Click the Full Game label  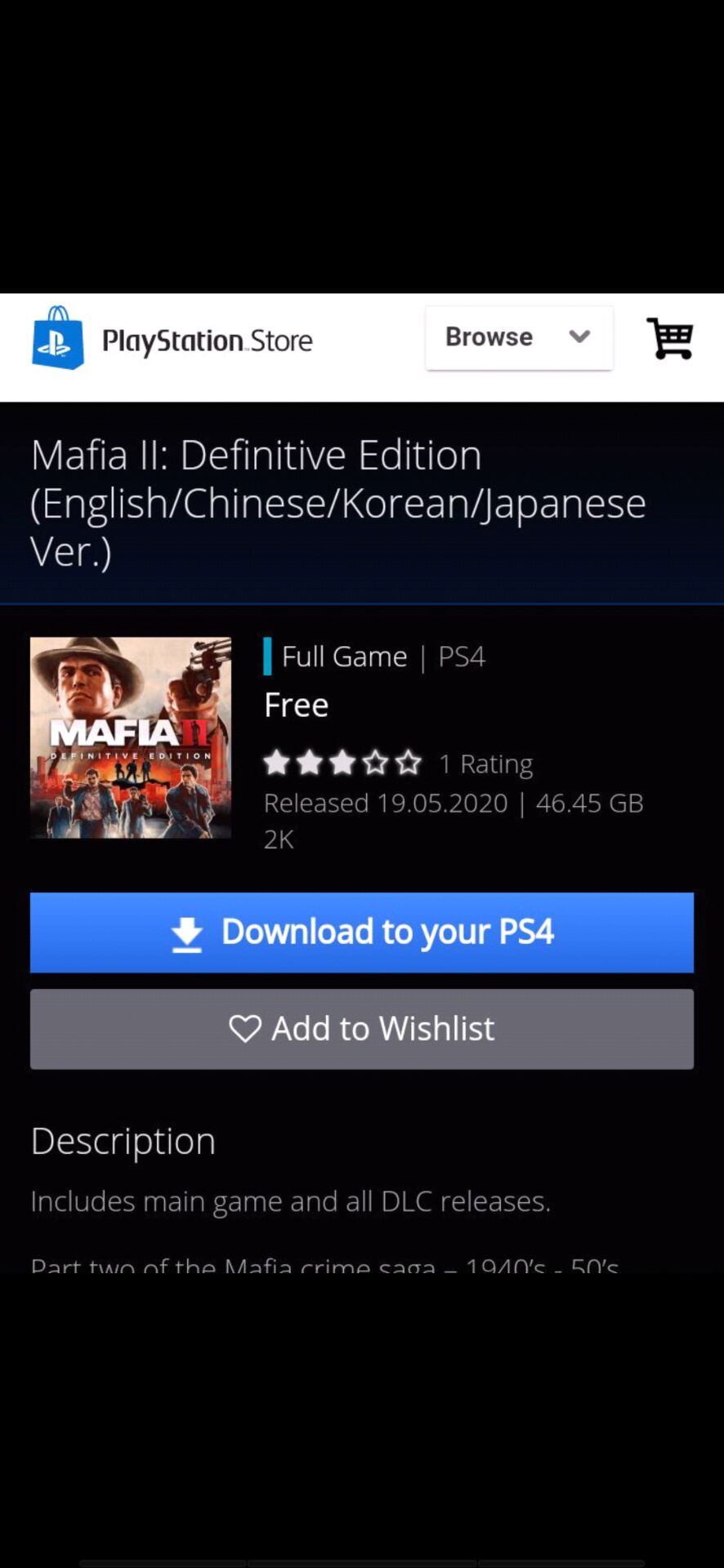pyautogui.click(x=344, y=657)
